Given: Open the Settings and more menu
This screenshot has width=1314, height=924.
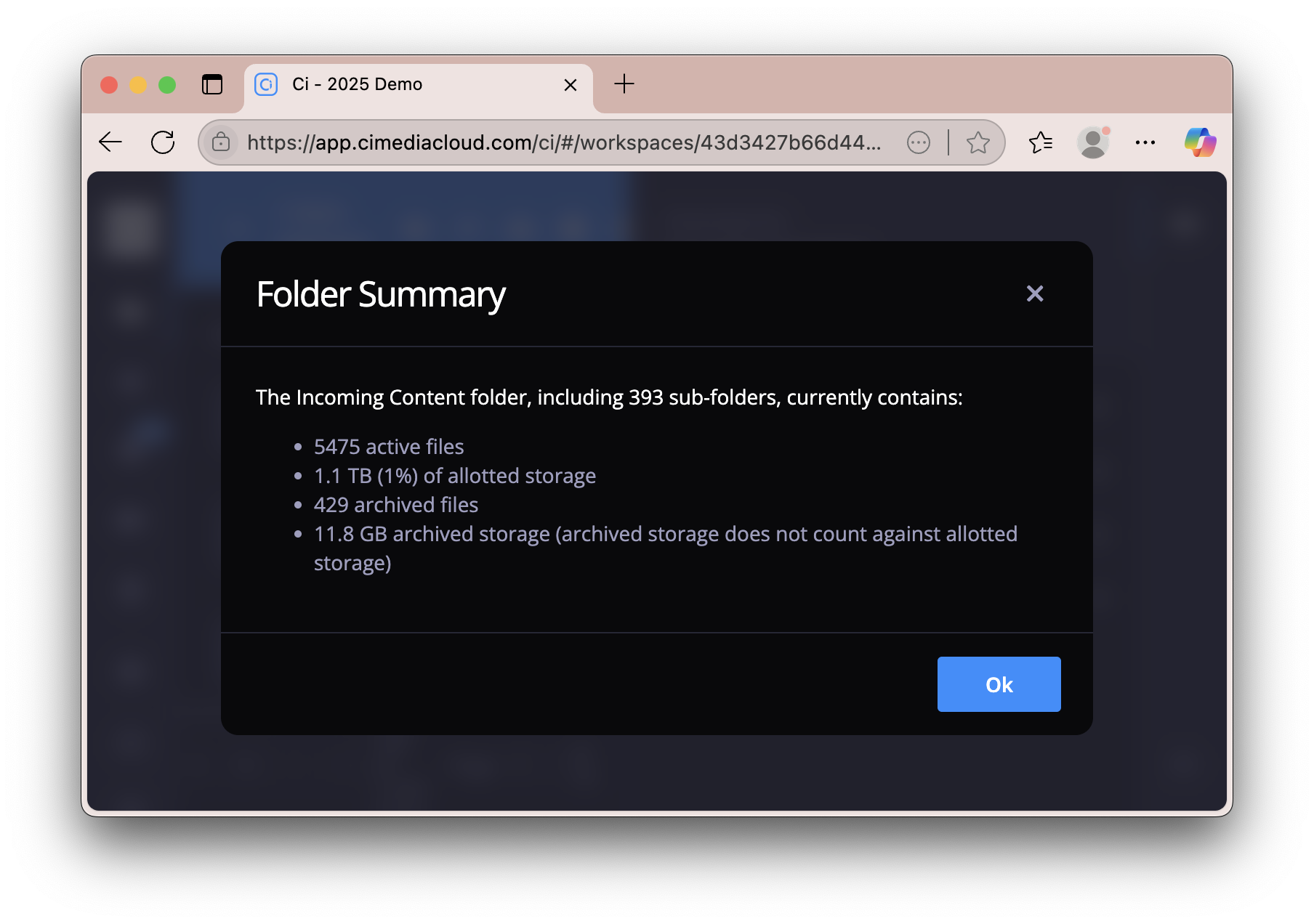Looking at the screenshot, I should (1145, 142).
